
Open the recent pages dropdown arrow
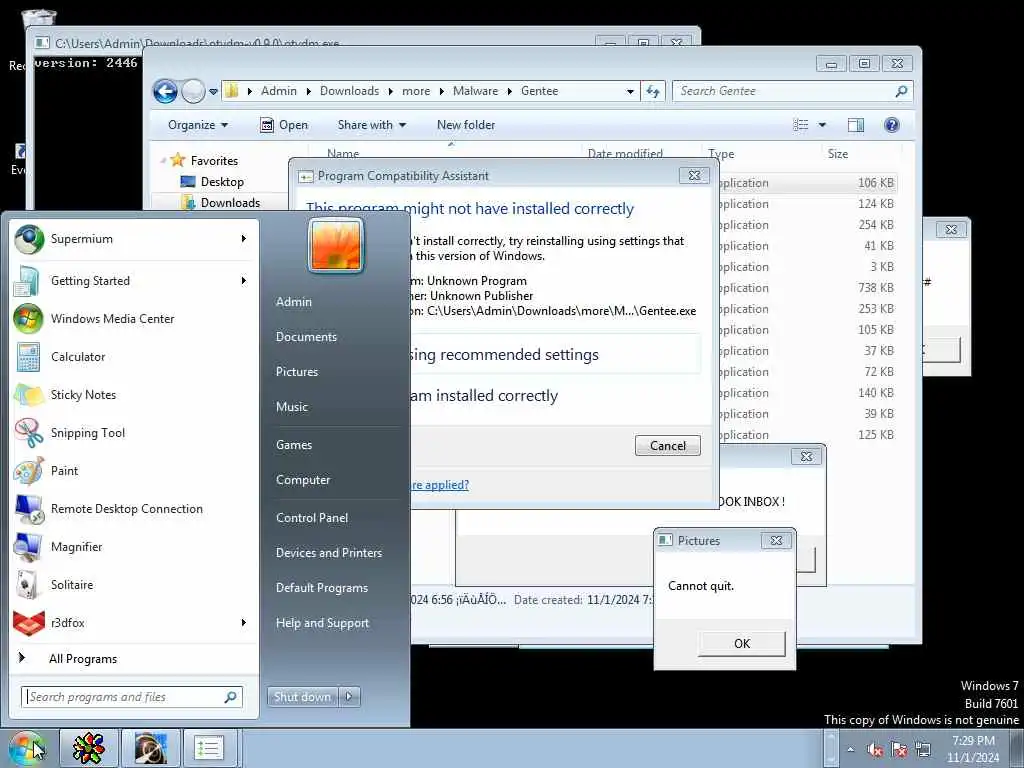pos(214,92)
